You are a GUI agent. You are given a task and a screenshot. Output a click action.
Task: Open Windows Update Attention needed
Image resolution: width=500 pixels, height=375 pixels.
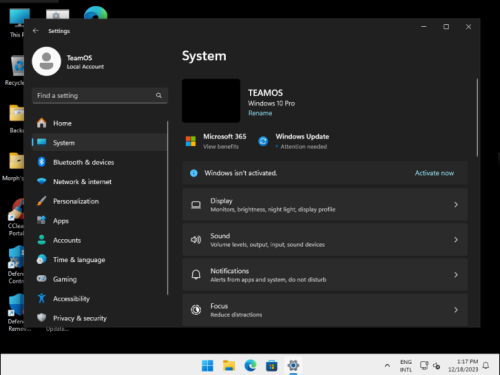(x=294, y=141)
